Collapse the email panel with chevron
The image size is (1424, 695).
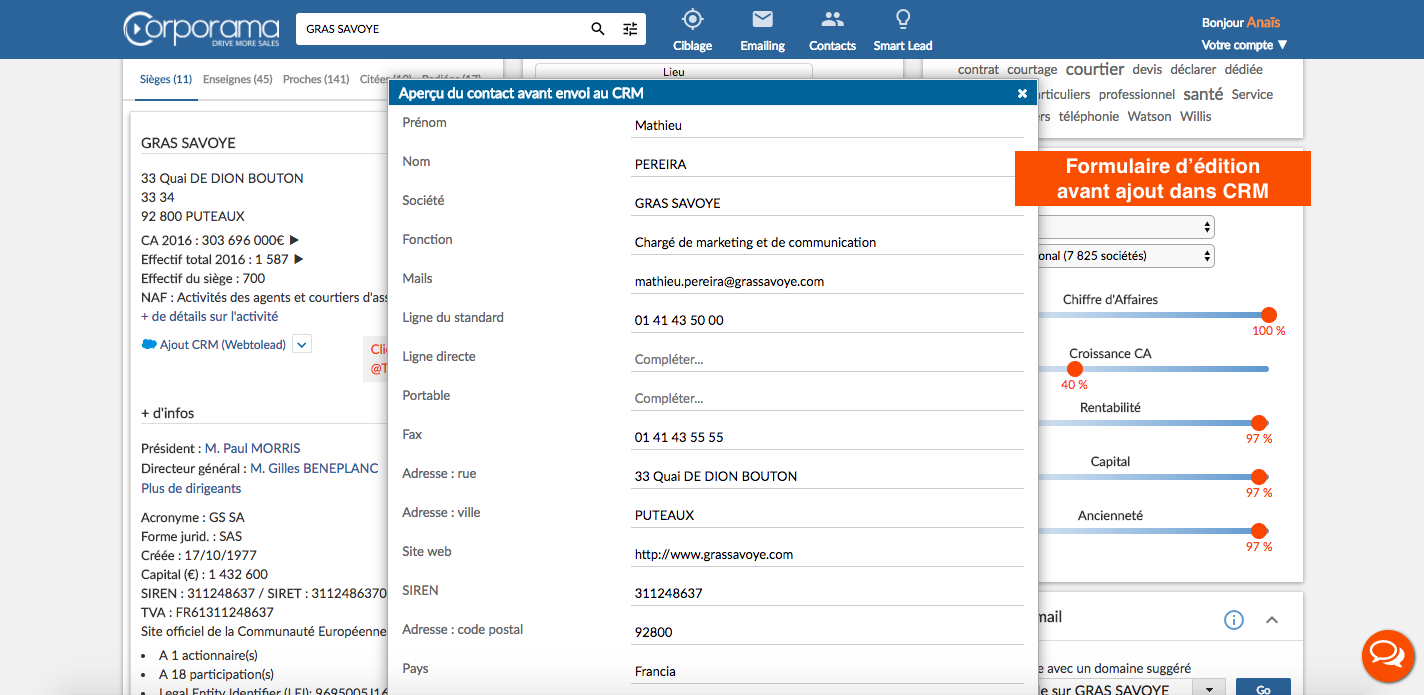pos(1272,620)
